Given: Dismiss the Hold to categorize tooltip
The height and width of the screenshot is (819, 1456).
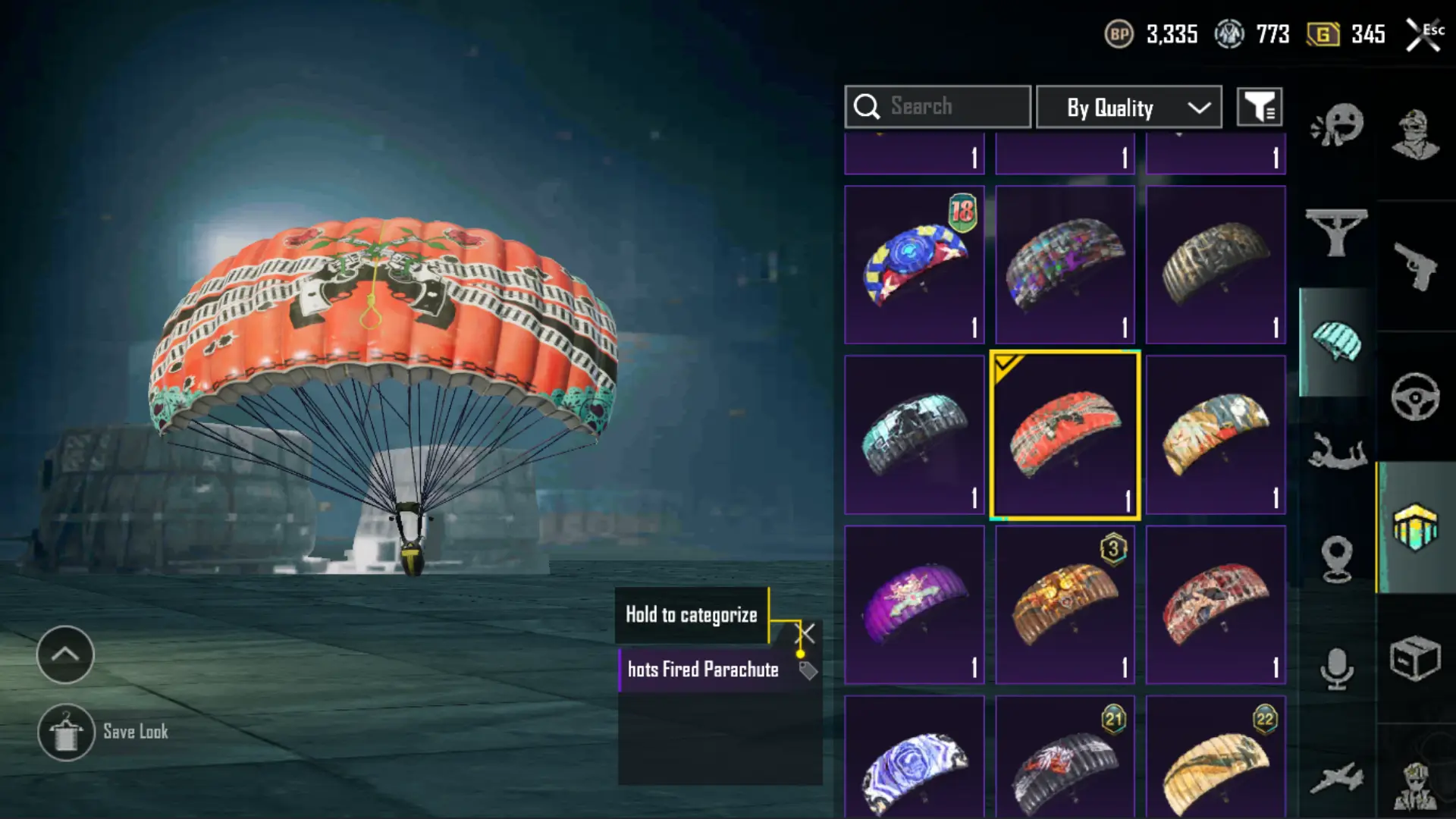Looking at the screenshot, I should 806,632.
